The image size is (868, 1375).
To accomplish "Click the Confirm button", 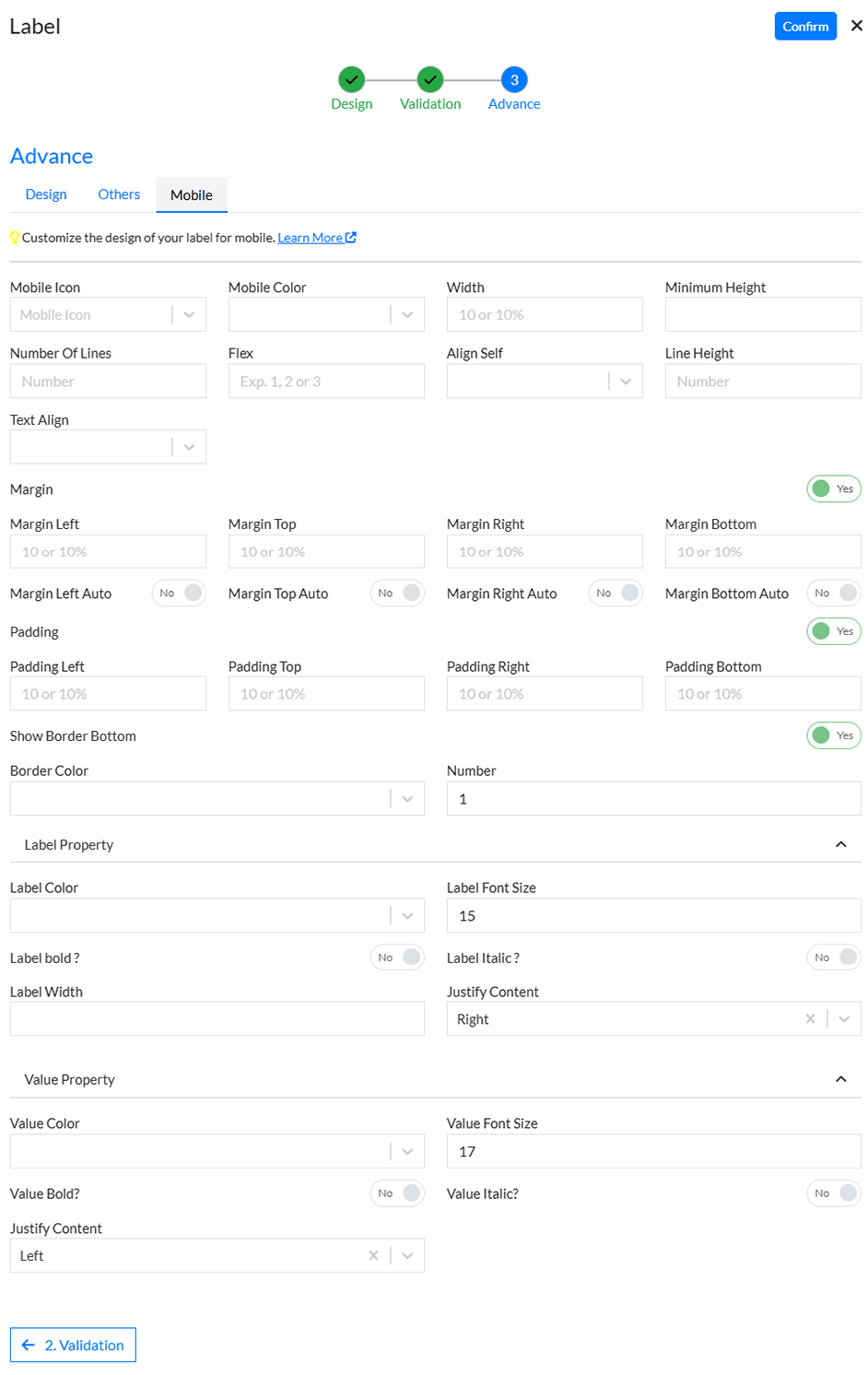I will [805, 26].
